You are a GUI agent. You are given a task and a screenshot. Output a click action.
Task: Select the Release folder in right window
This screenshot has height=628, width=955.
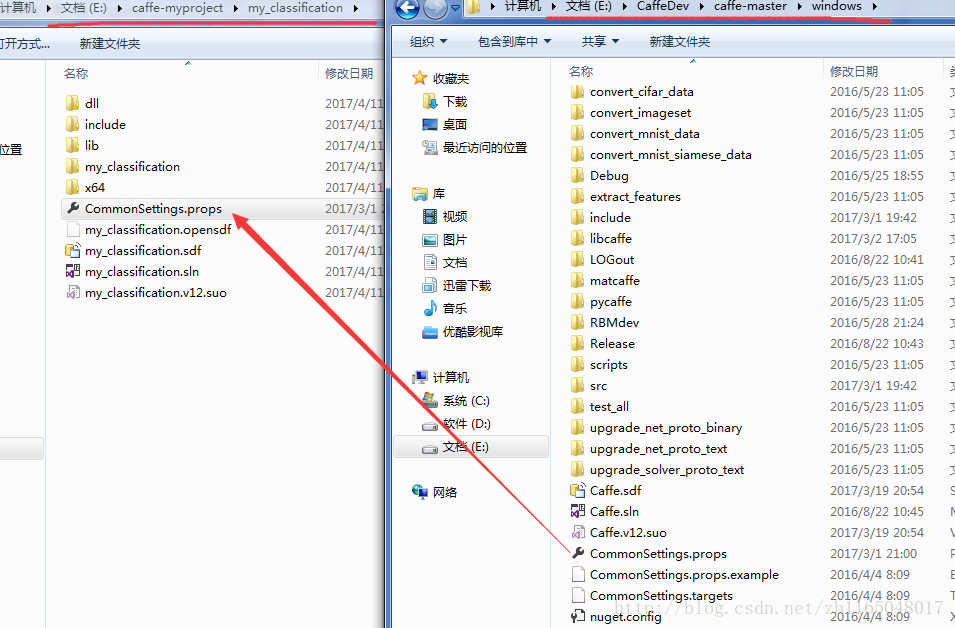click(x=612, y=344)
